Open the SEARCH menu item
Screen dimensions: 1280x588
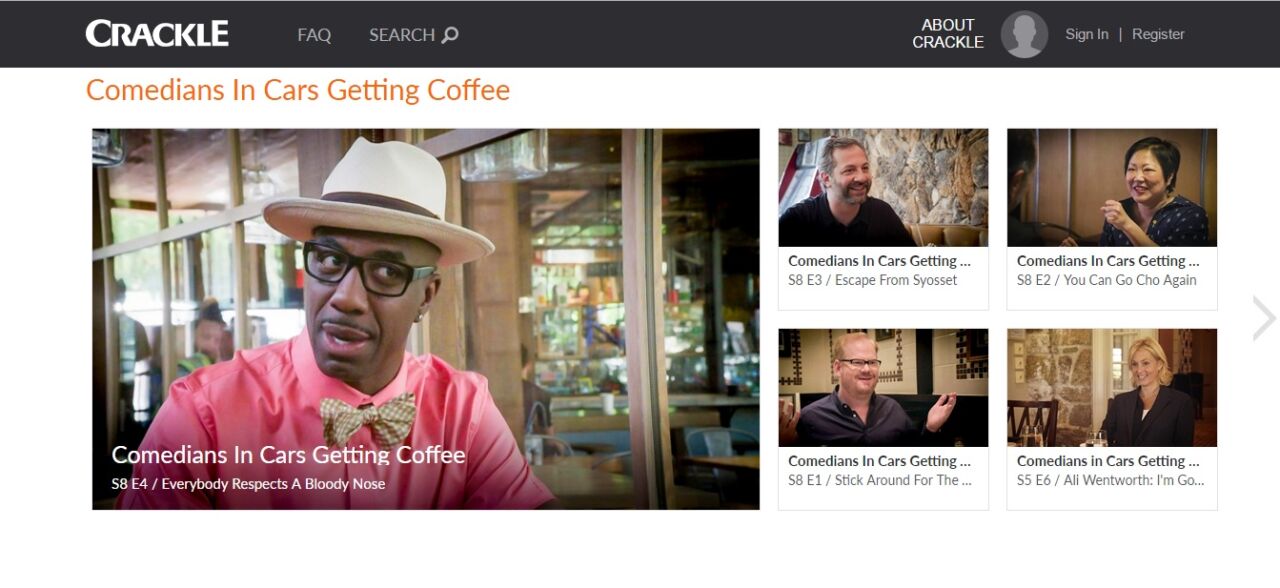(x=413, y=35)
